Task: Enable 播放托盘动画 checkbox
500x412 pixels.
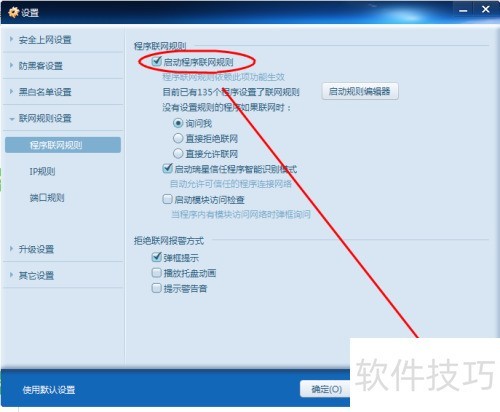Action: pyautogui.click(x=156, y=273)
